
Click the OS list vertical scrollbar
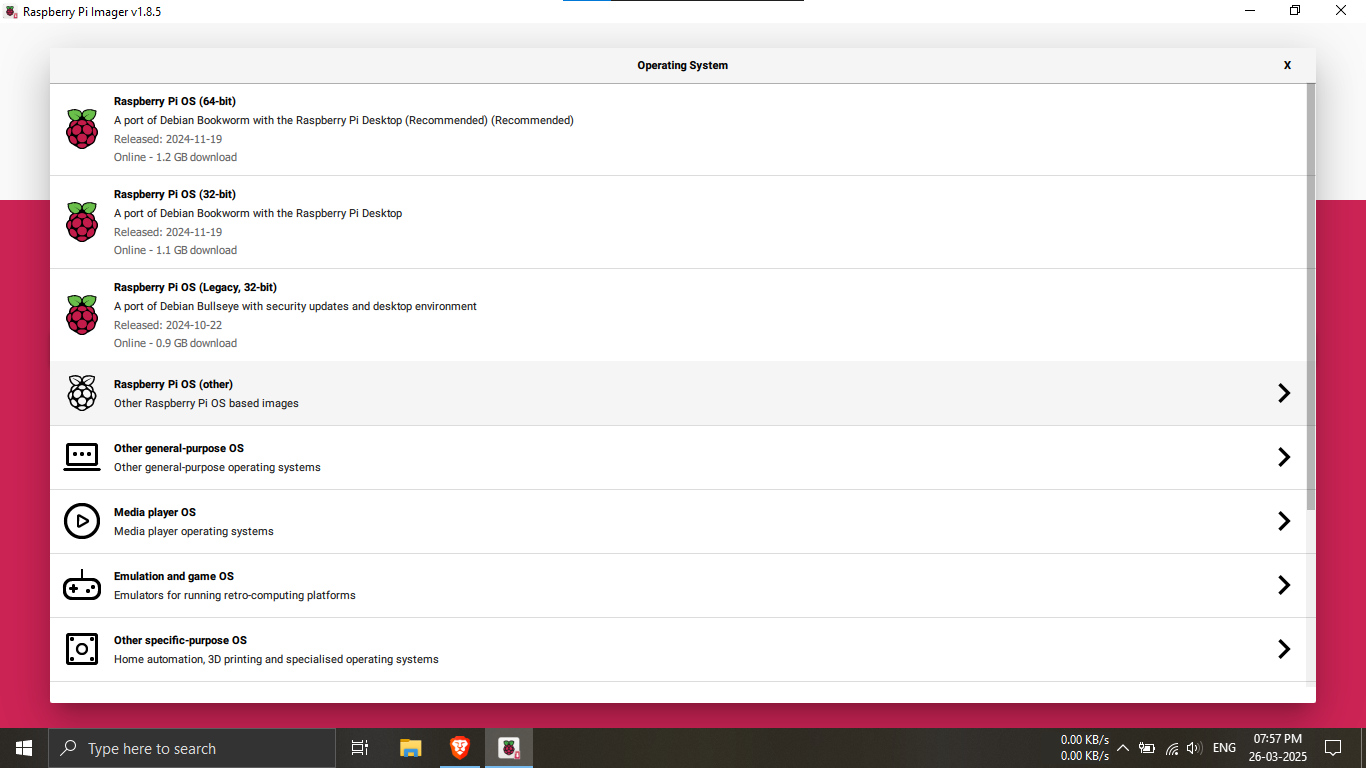[1311, 300]
